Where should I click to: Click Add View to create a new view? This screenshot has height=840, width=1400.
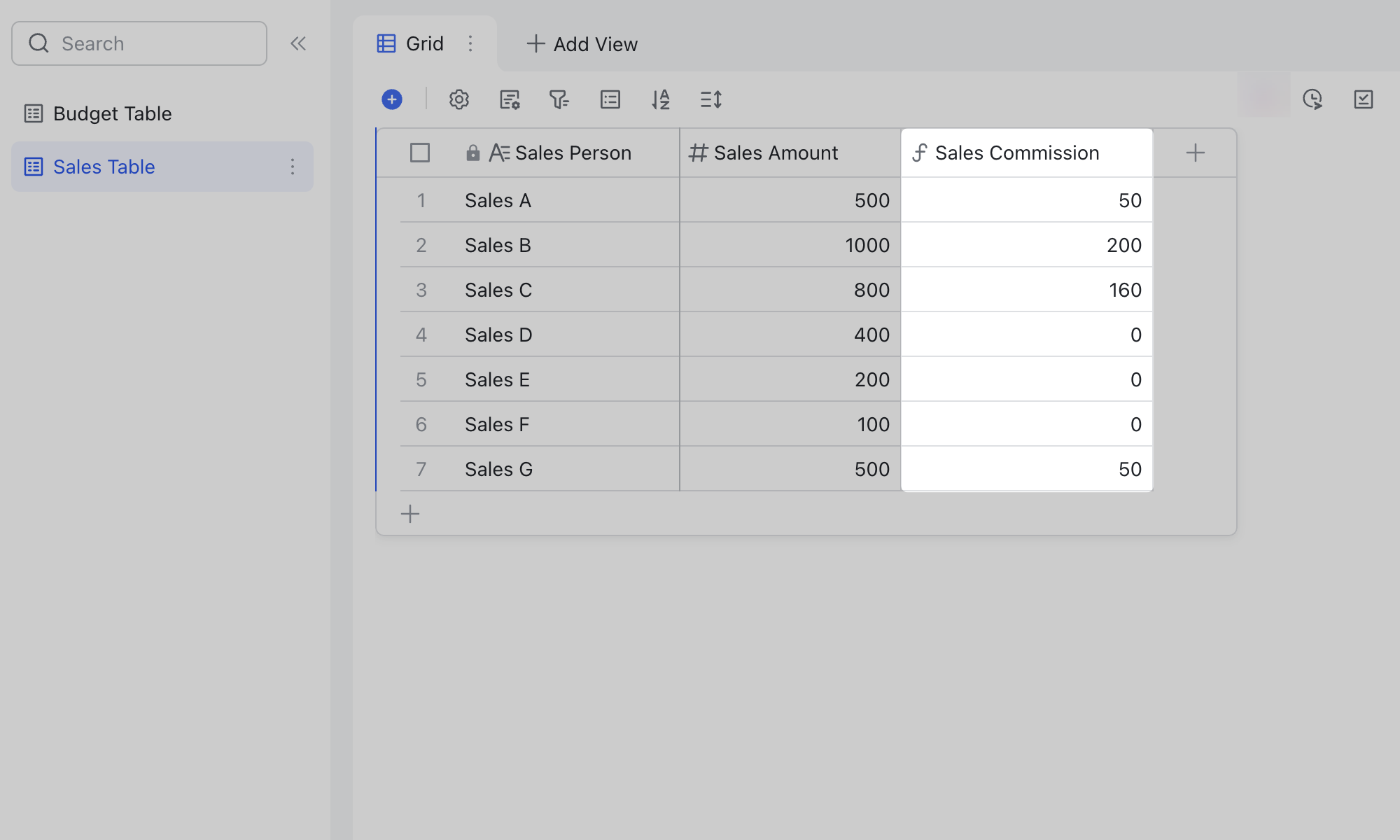581,43
